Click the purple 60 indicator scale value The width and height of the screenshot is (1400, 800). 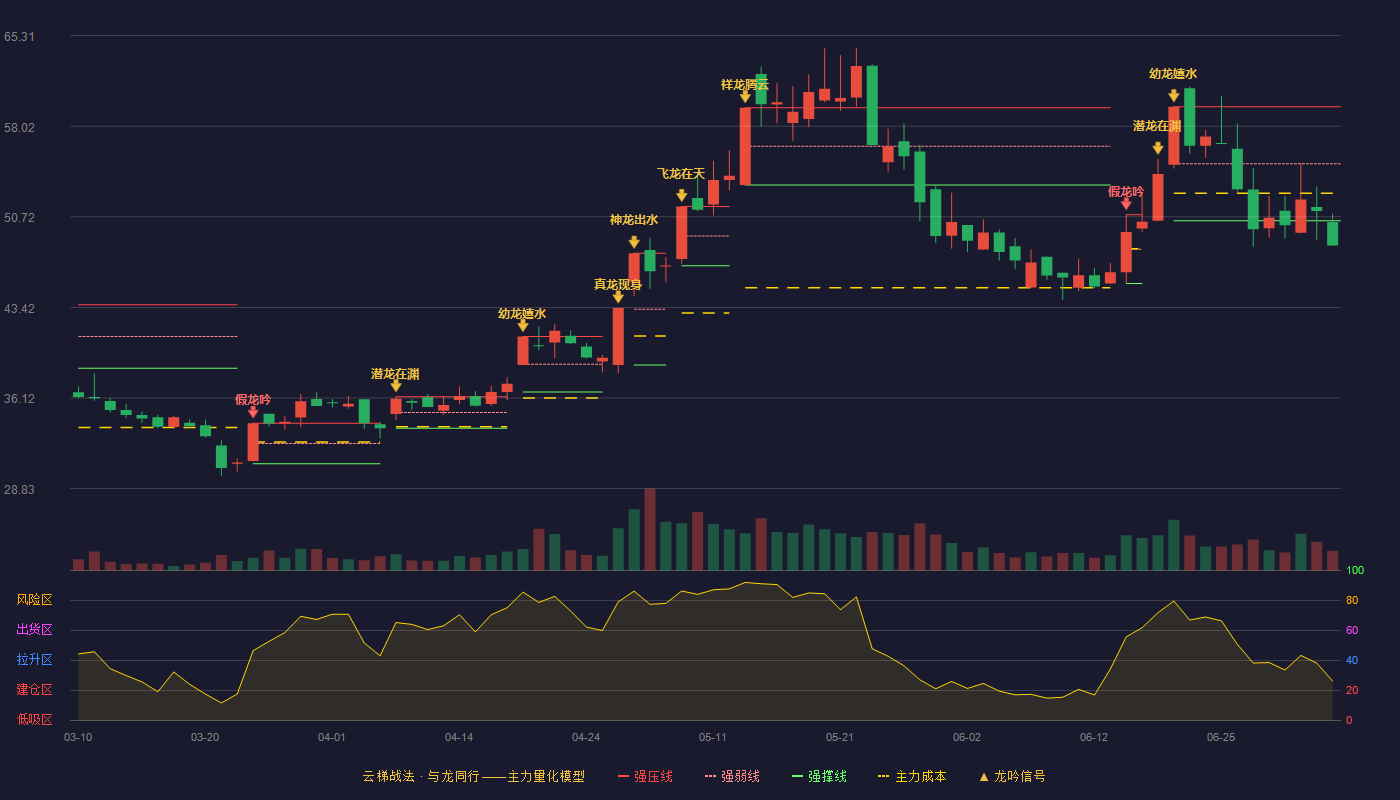(1352, 631)
